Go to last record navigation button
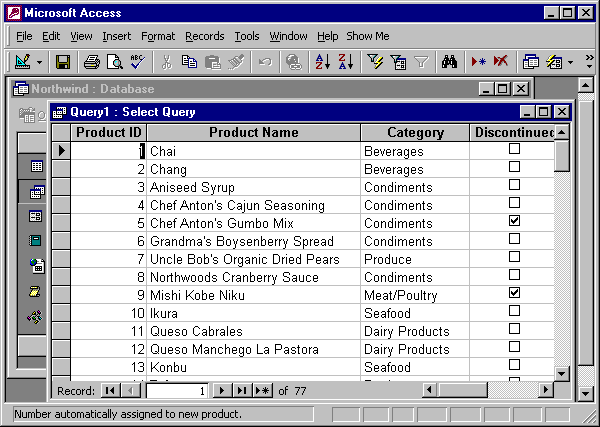This screenshot has height=427, width=600. (242, 391)
